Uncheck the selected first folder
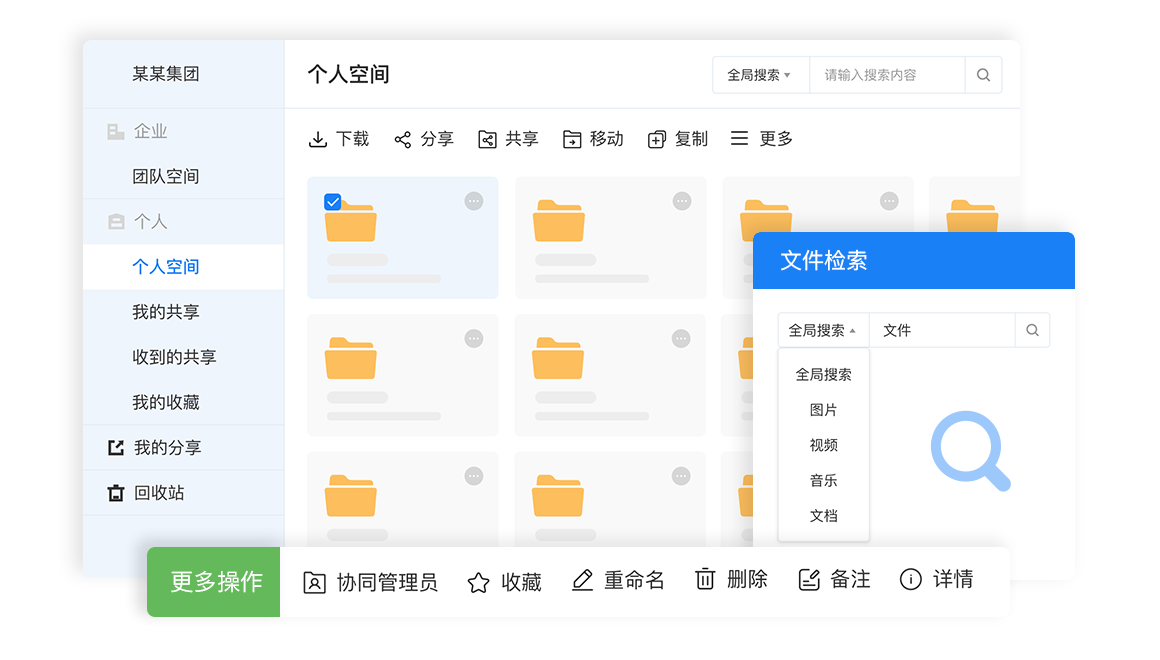The image size is (1160, 660). coord(333,201)
